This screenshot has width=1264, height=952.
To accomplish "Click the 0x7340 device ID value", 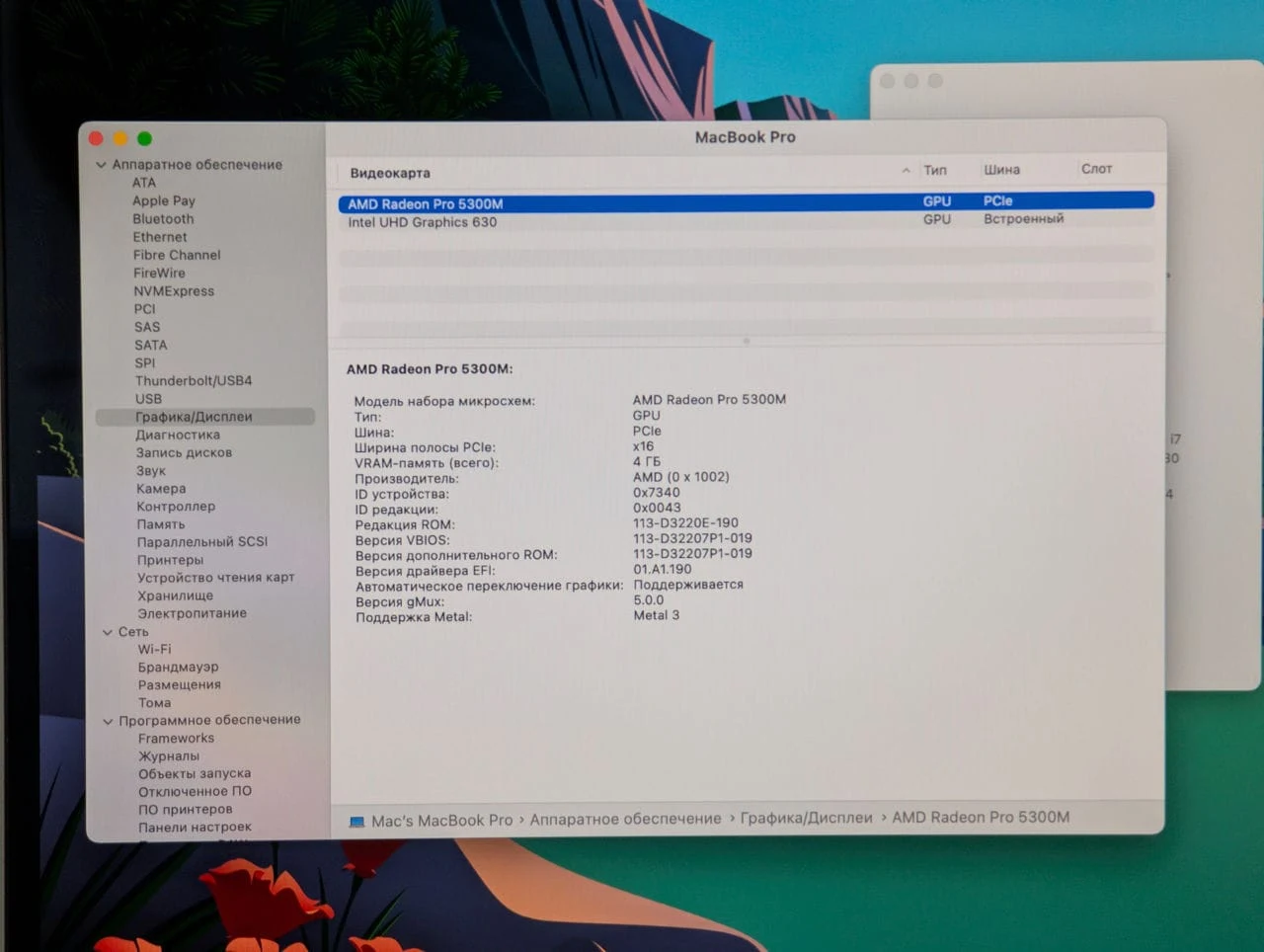I will click(x=657, y=492).
